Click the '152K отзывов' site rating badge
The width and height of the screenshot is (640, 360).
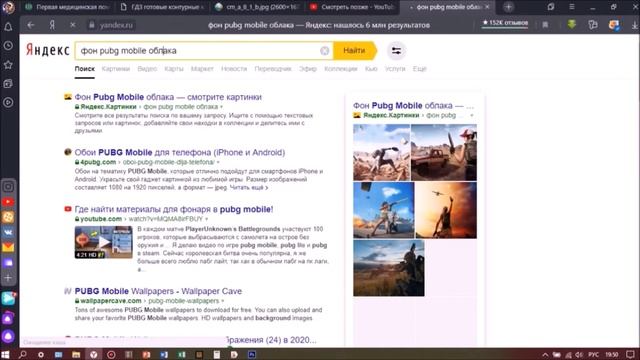505,23
